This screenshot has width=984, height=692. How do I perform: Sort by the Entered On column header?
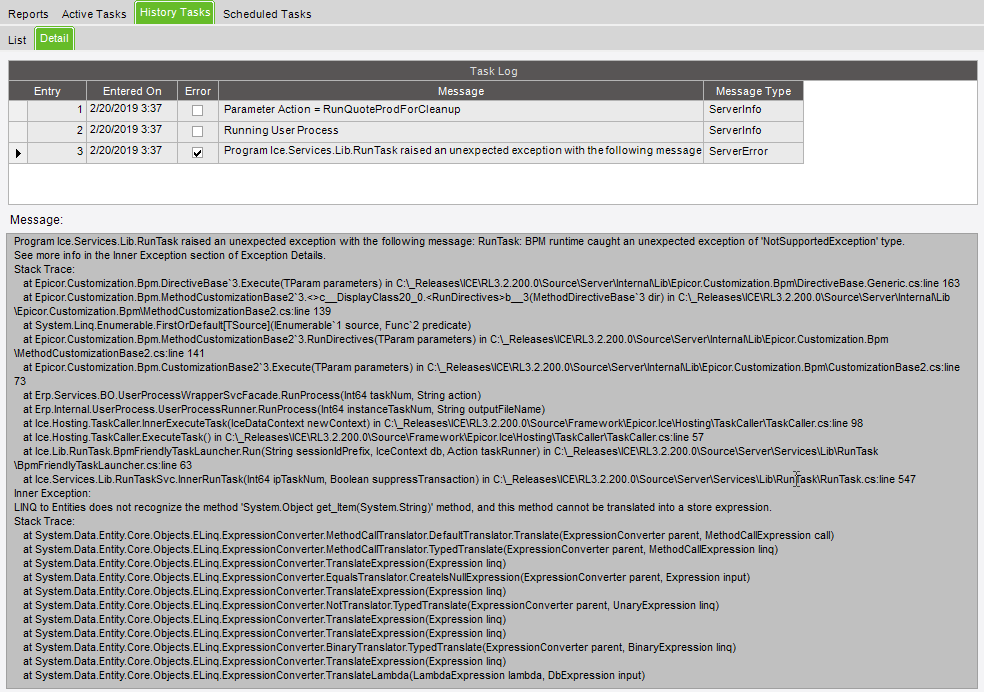[132, 91]
